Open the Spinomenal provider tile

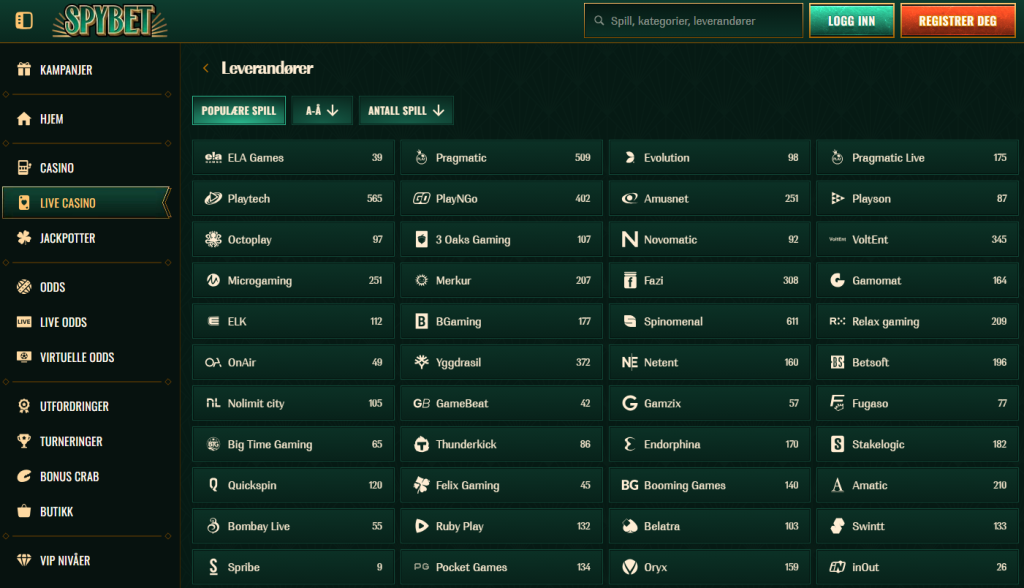click(x=709, y=321)
